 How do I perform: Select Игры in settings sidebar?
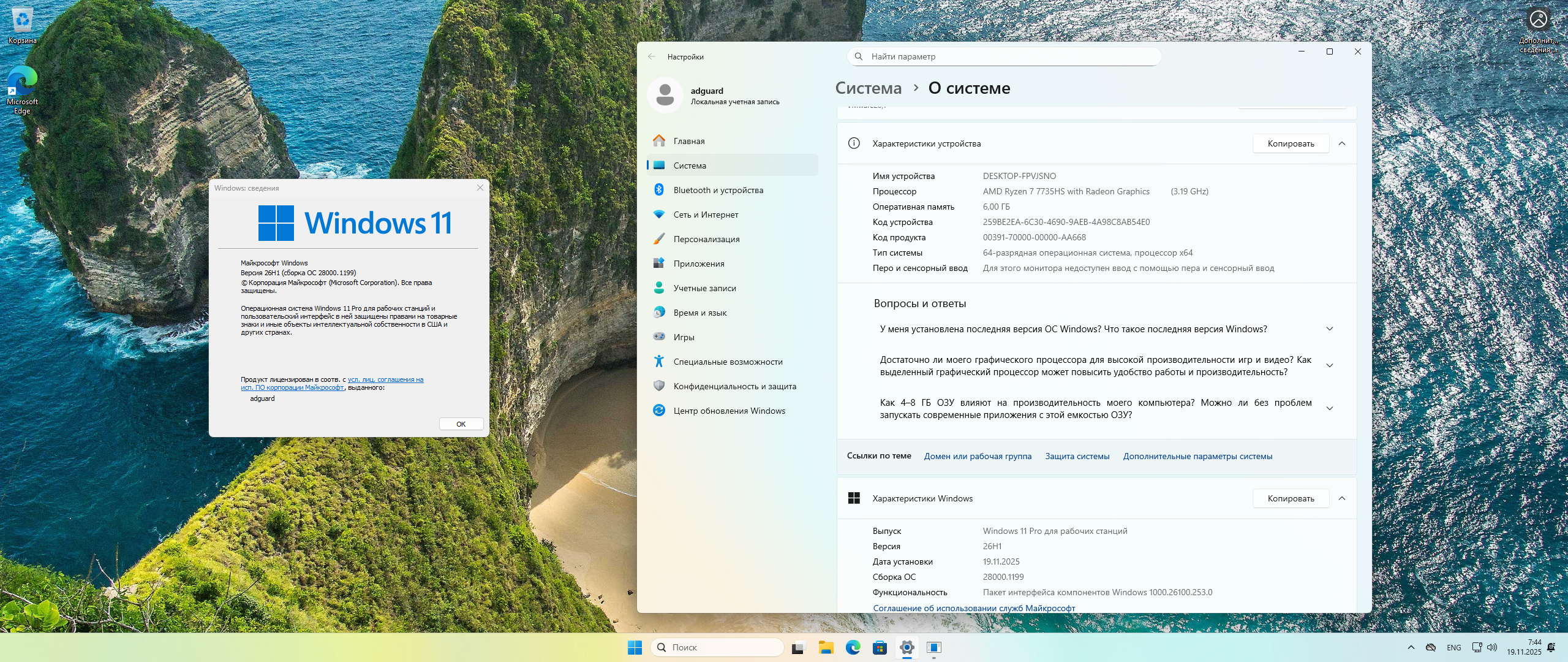click(x=684, y=337)
